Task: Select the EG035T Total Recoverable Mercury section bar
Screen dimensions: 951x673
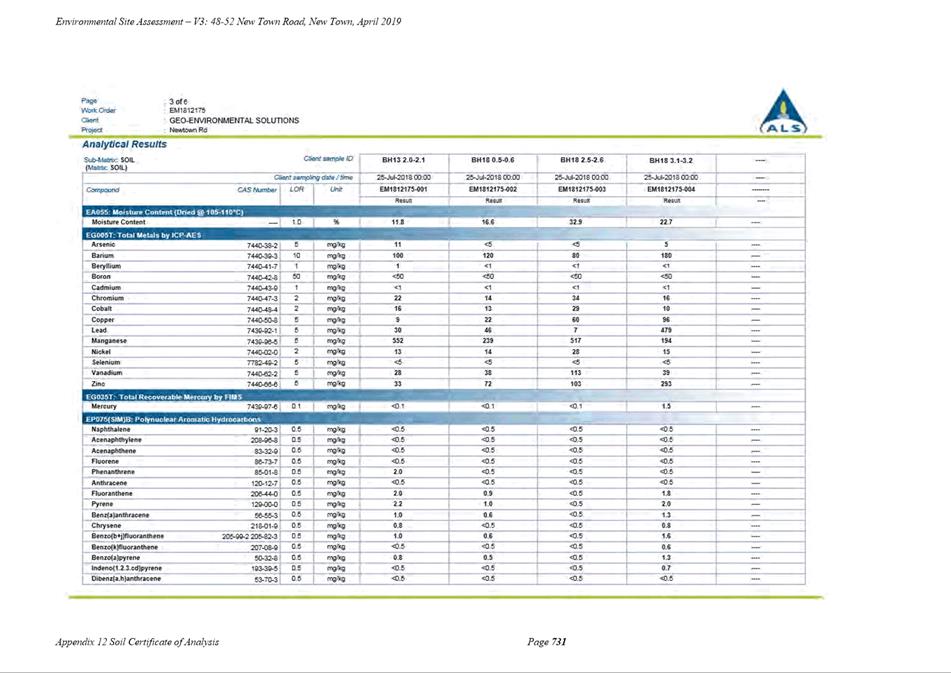Action: click(x=444, y=397)
